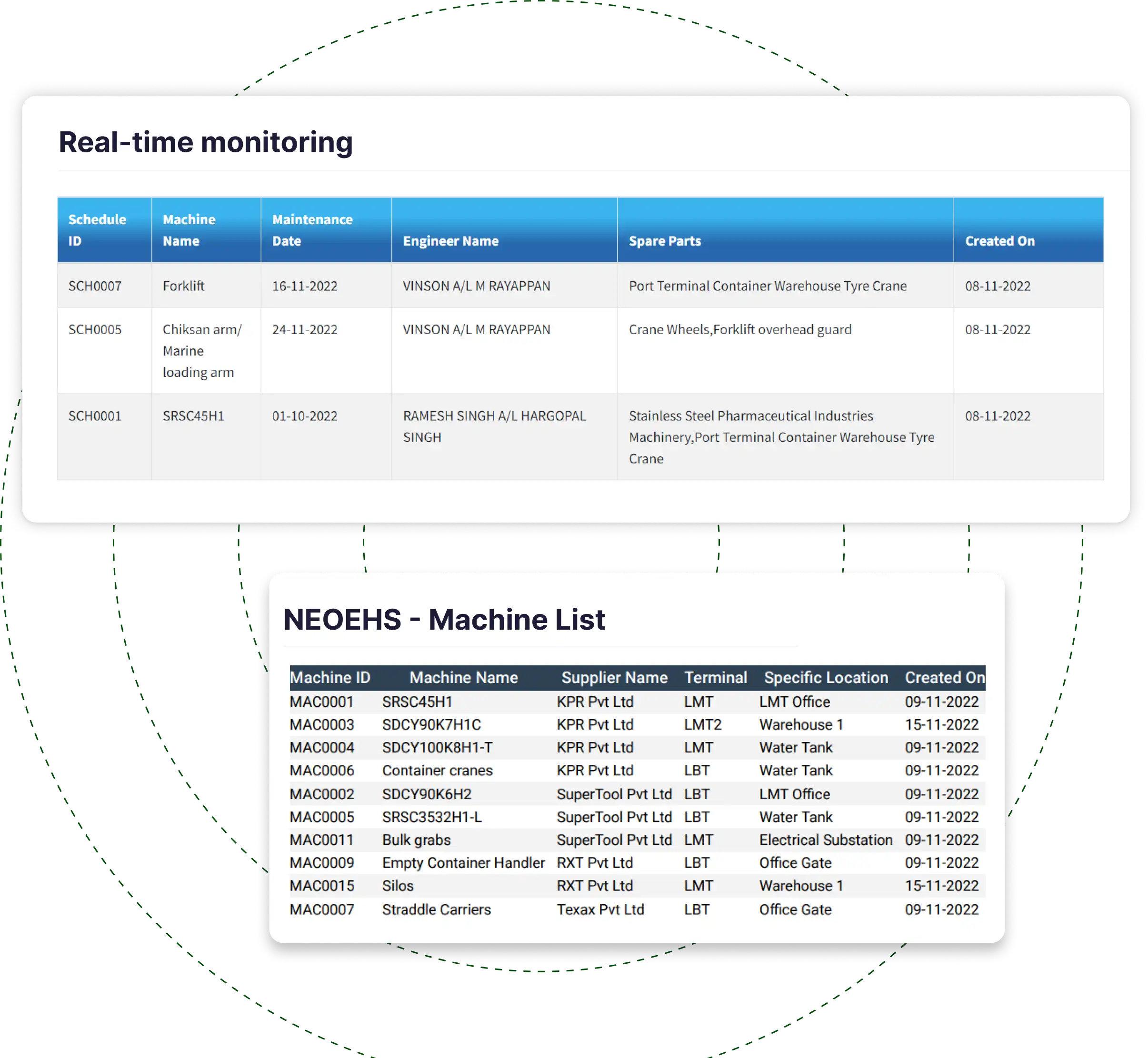Click SuperTool Pvt Ltd in MAC0002 row
Screen dimensions: 1148x1058
click(x=614, y=794)
